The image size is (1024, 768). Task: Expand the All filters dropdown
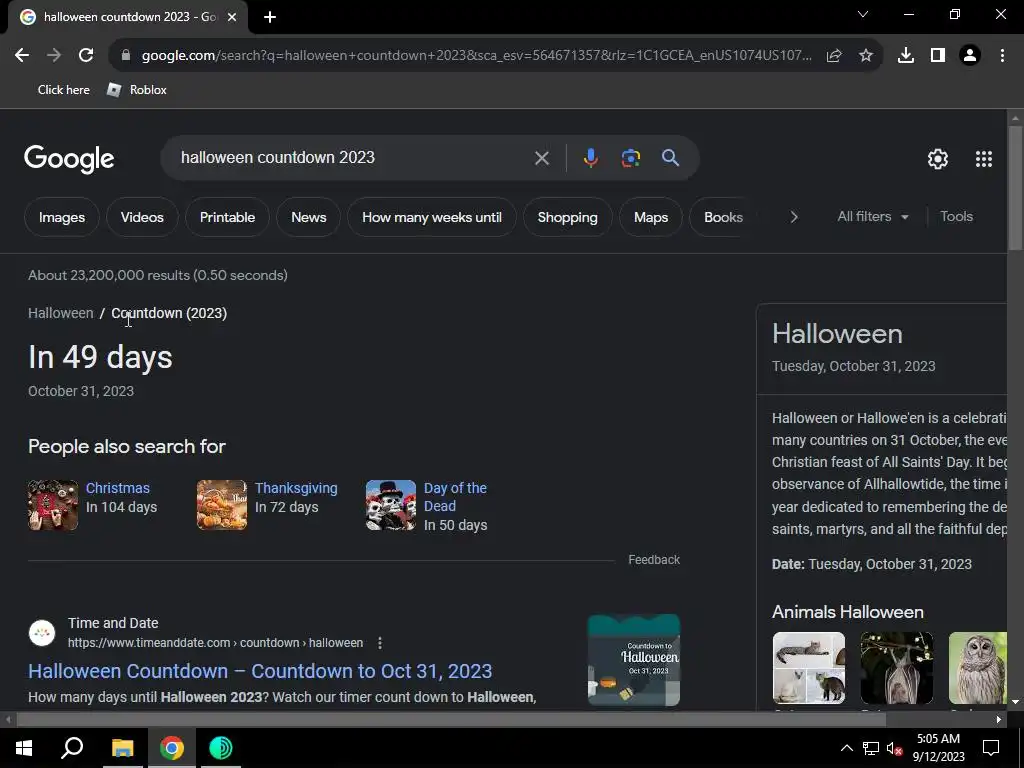click(x=873, y=217)
